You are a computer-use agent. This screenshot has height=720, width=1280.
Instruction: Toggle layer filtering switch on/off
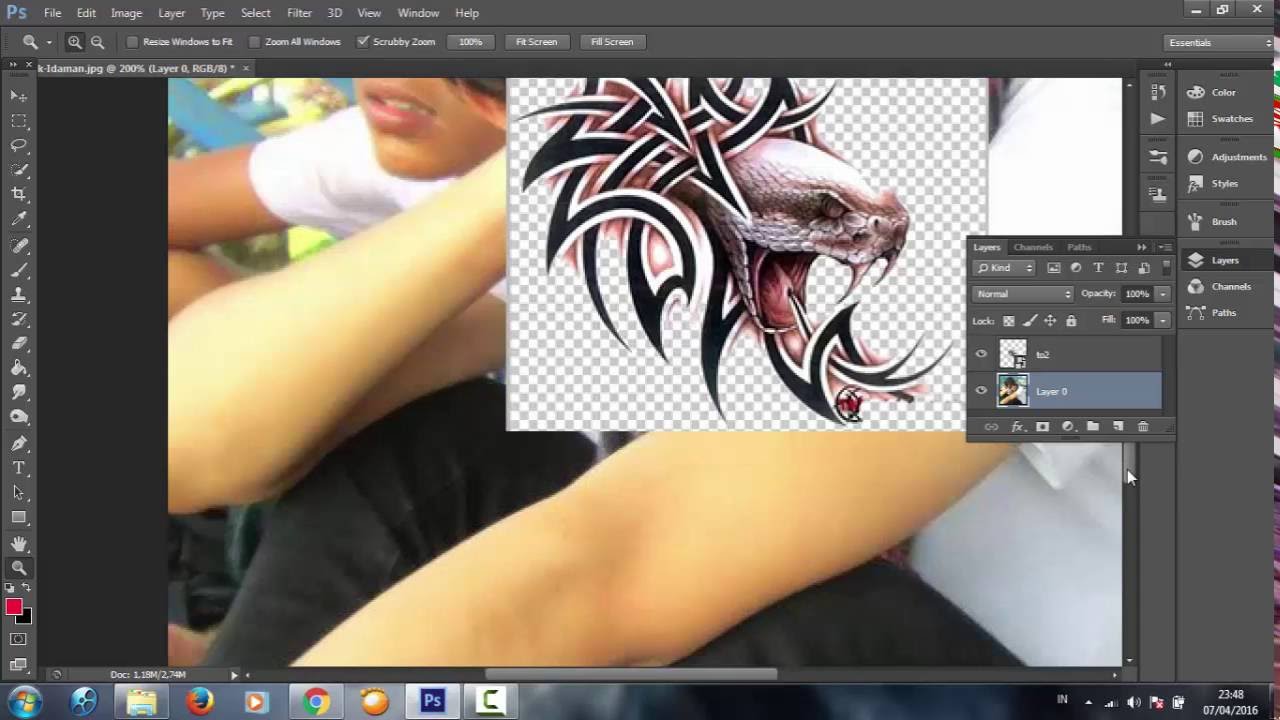(1166, 268)
